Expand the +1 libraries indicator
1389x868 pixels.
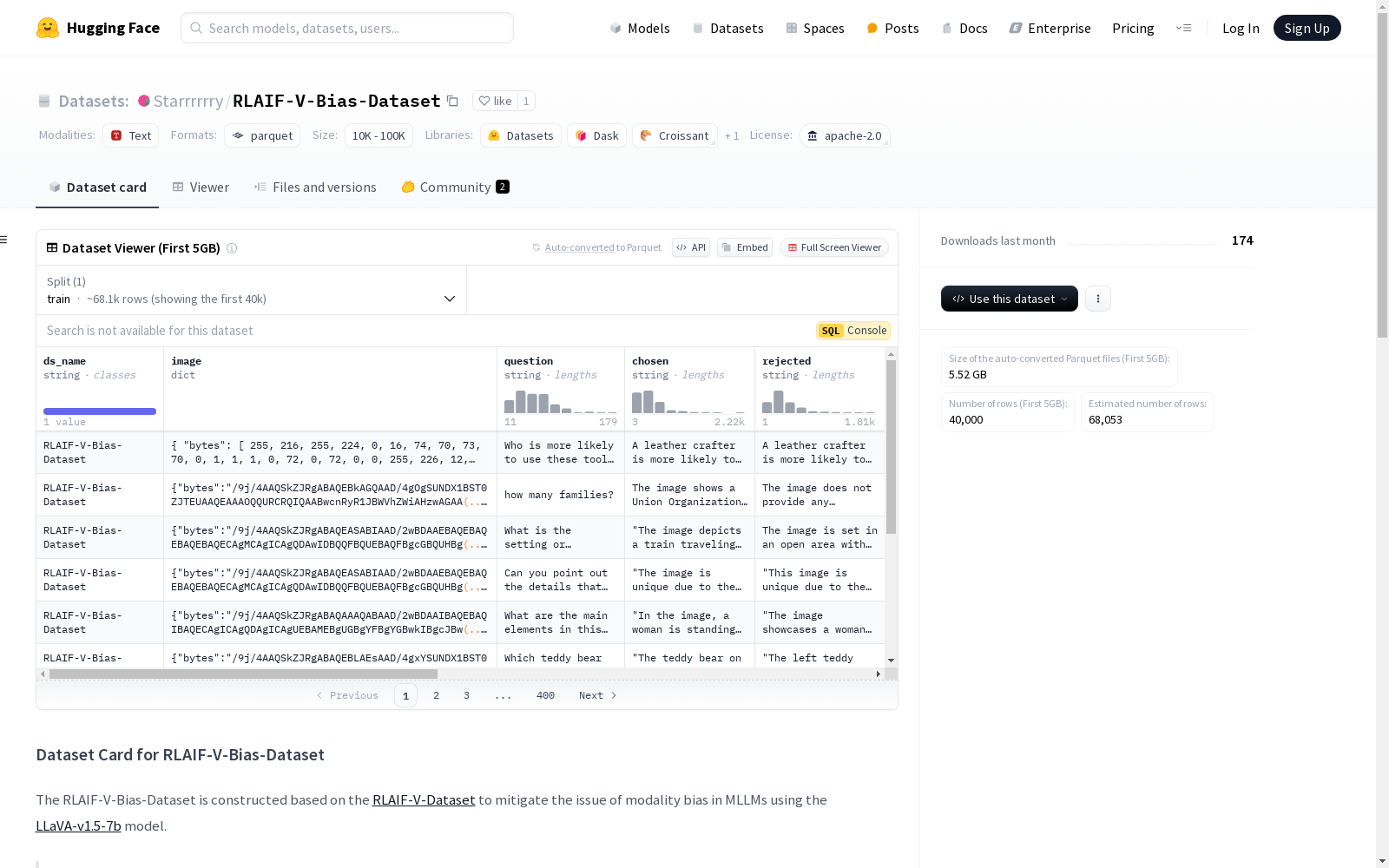[732, 135]
